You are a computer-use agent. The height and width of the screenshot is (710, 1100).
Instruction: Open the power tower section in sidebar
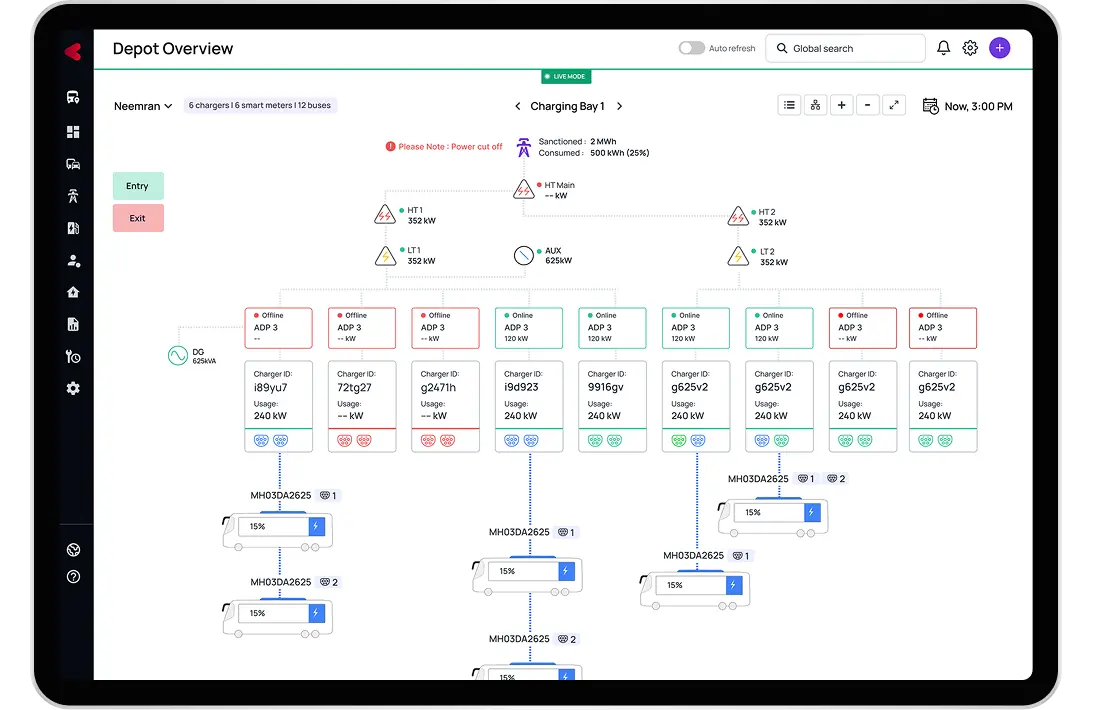(73, 196)
